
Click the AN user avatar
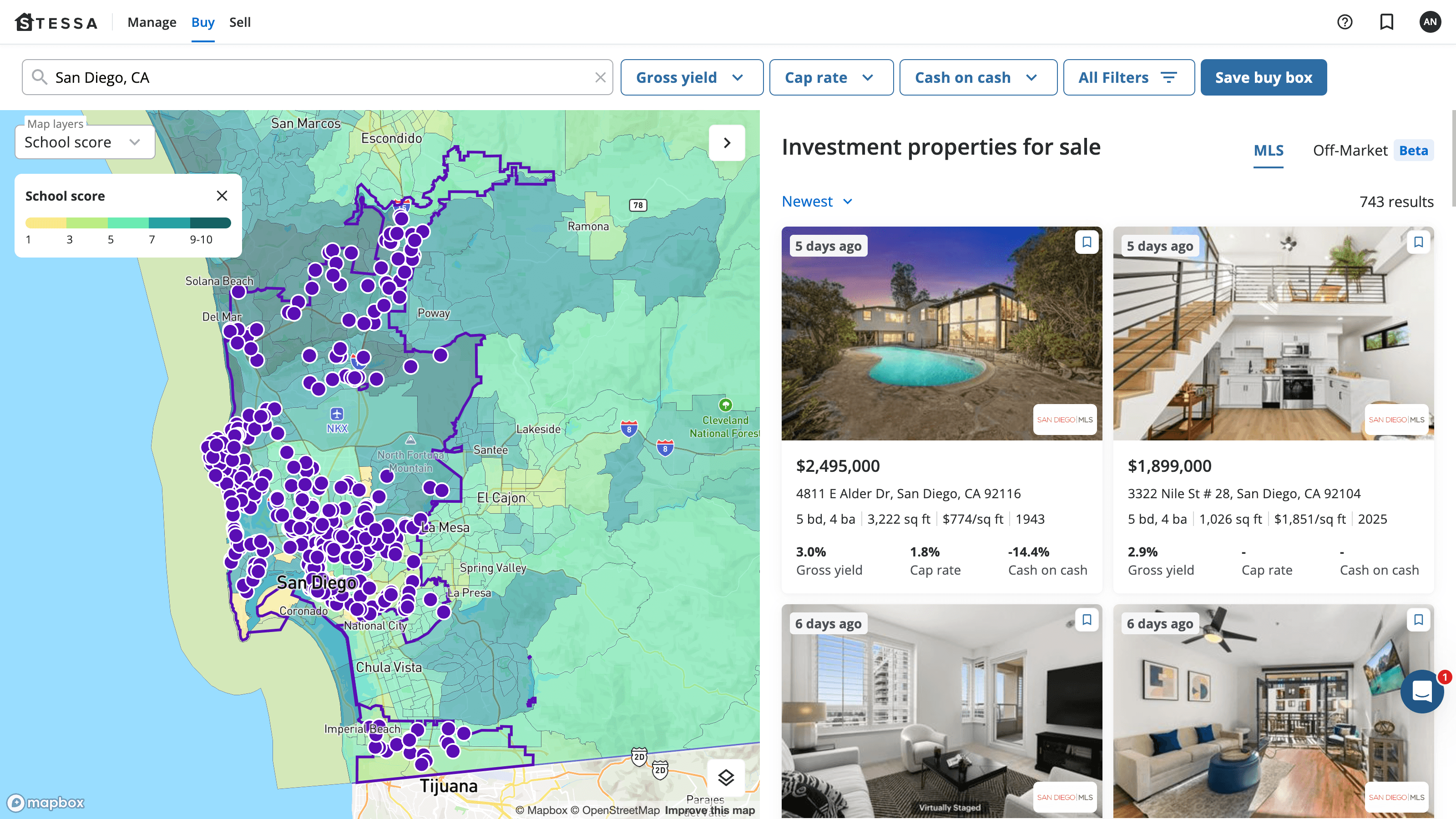[1430, 22]
